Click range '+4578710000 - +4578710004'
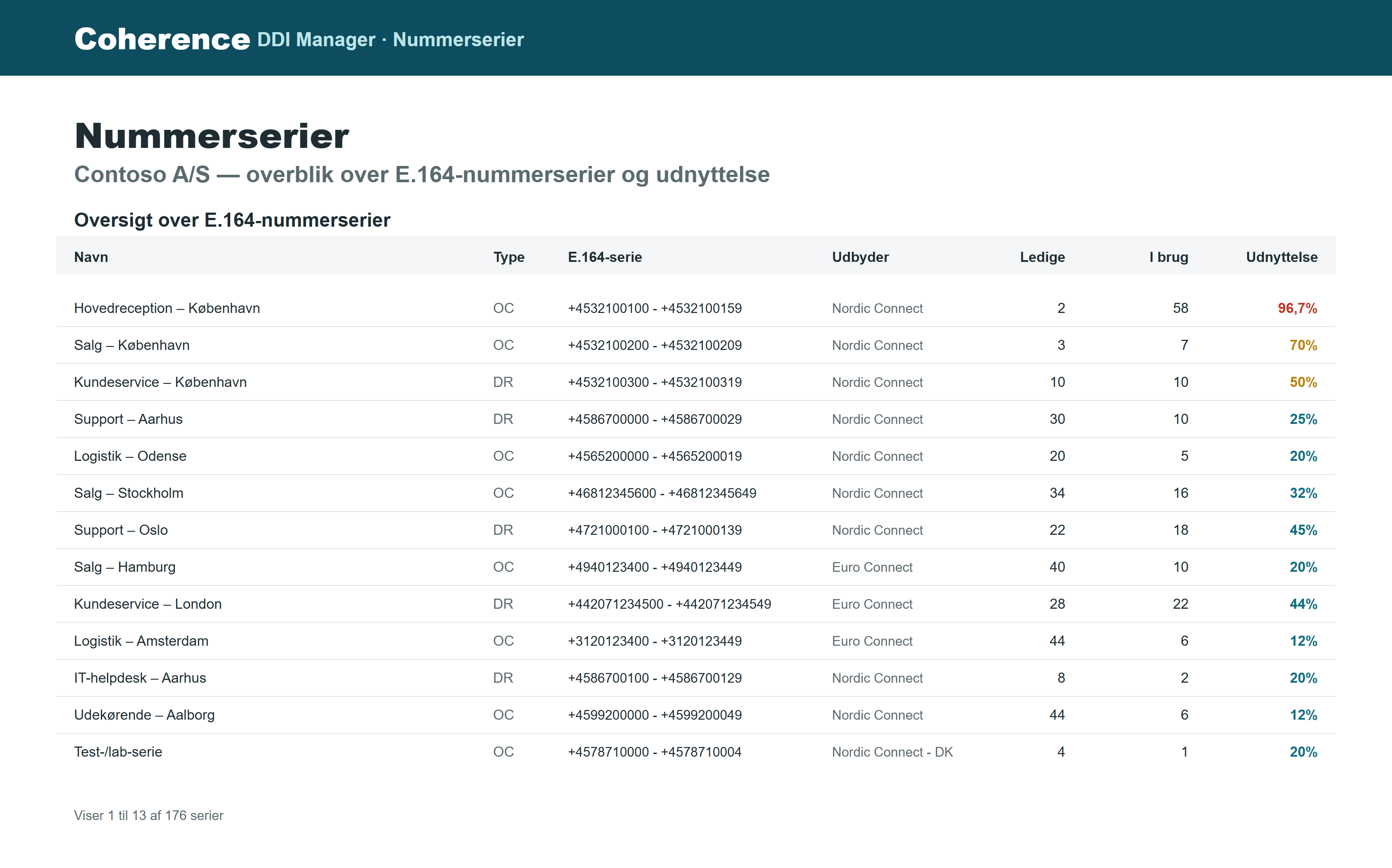The width and height of the screenshot is (1392, 868). tap(654, 751)
